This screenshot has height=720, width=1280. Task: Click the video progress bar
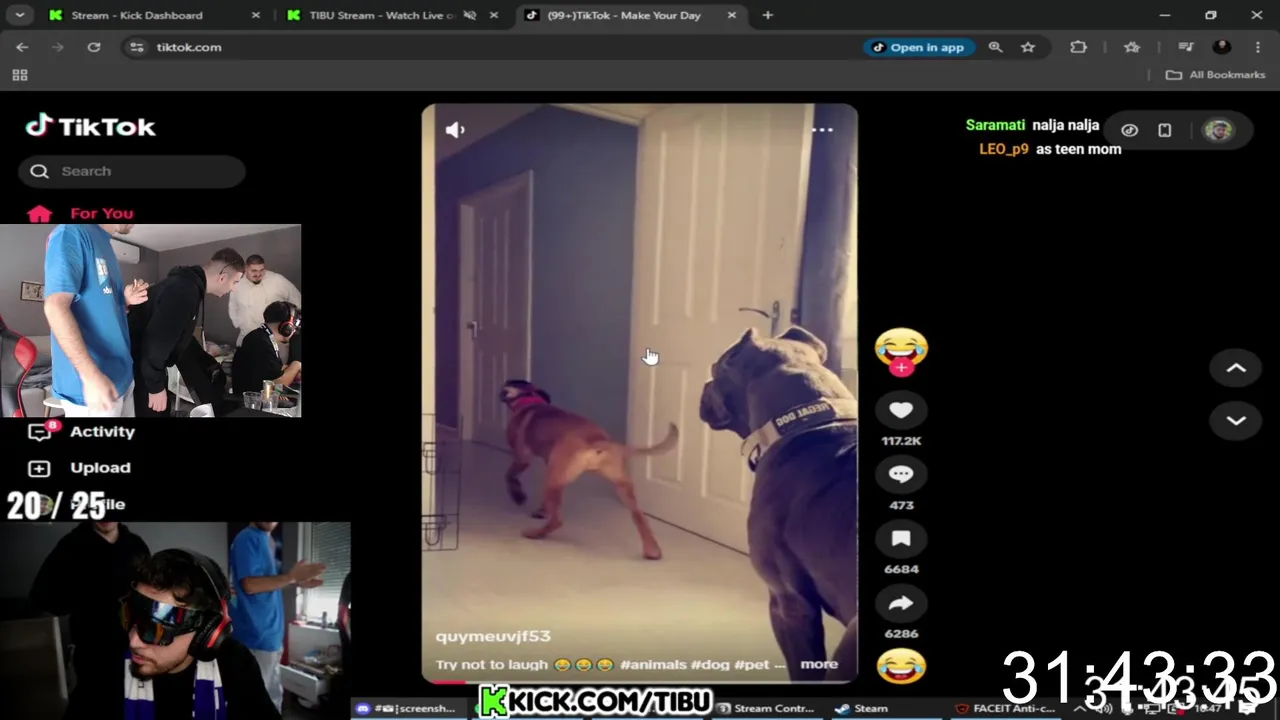pyautogui.click(x=639, y=681)
